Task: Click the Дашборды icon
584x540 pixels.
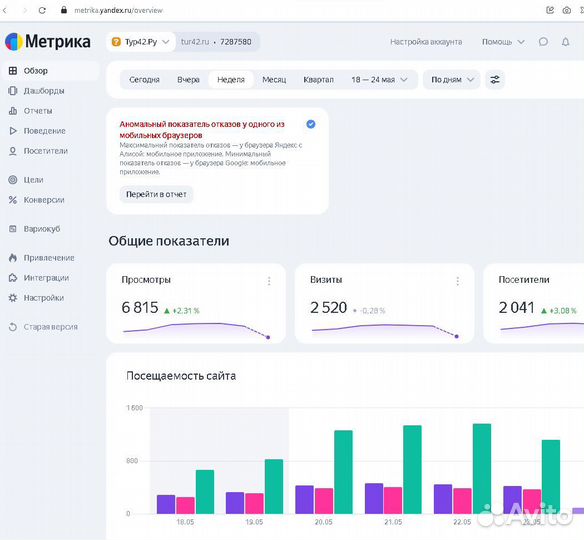Action: click(x=13, y=91)
